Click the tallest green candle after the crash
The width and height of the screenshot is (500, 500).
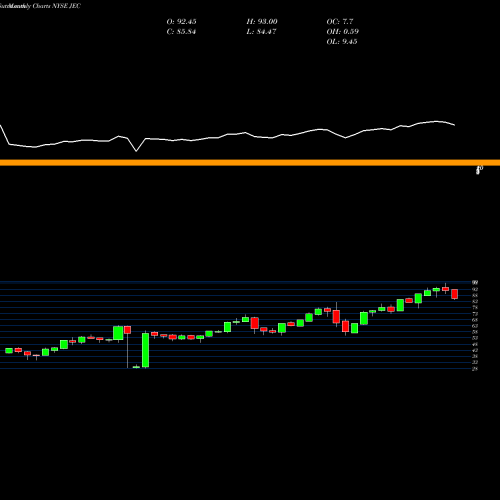(145, 350)
